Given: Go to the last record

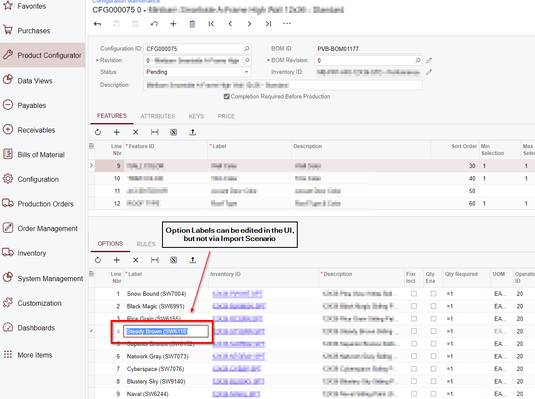Looking at the screenshot, I should coord(269,24).
